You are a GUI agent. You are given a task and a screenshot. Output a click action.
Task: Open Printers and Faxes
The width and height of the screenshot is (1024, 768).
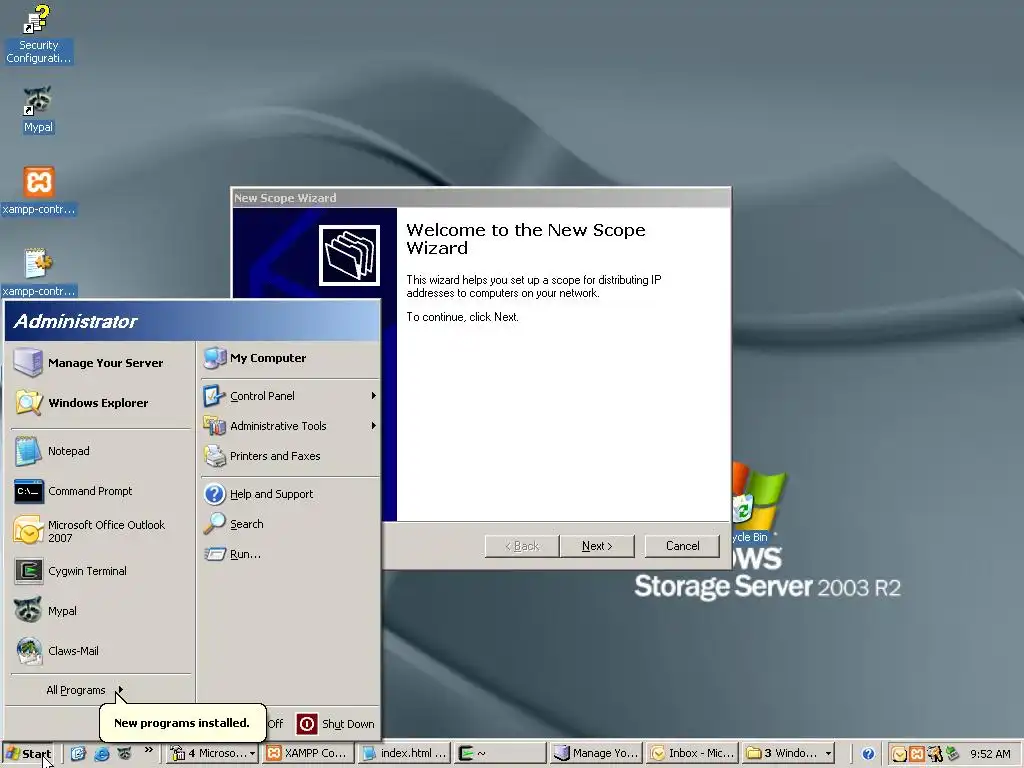pyautogui.click(x=290, y=456)
